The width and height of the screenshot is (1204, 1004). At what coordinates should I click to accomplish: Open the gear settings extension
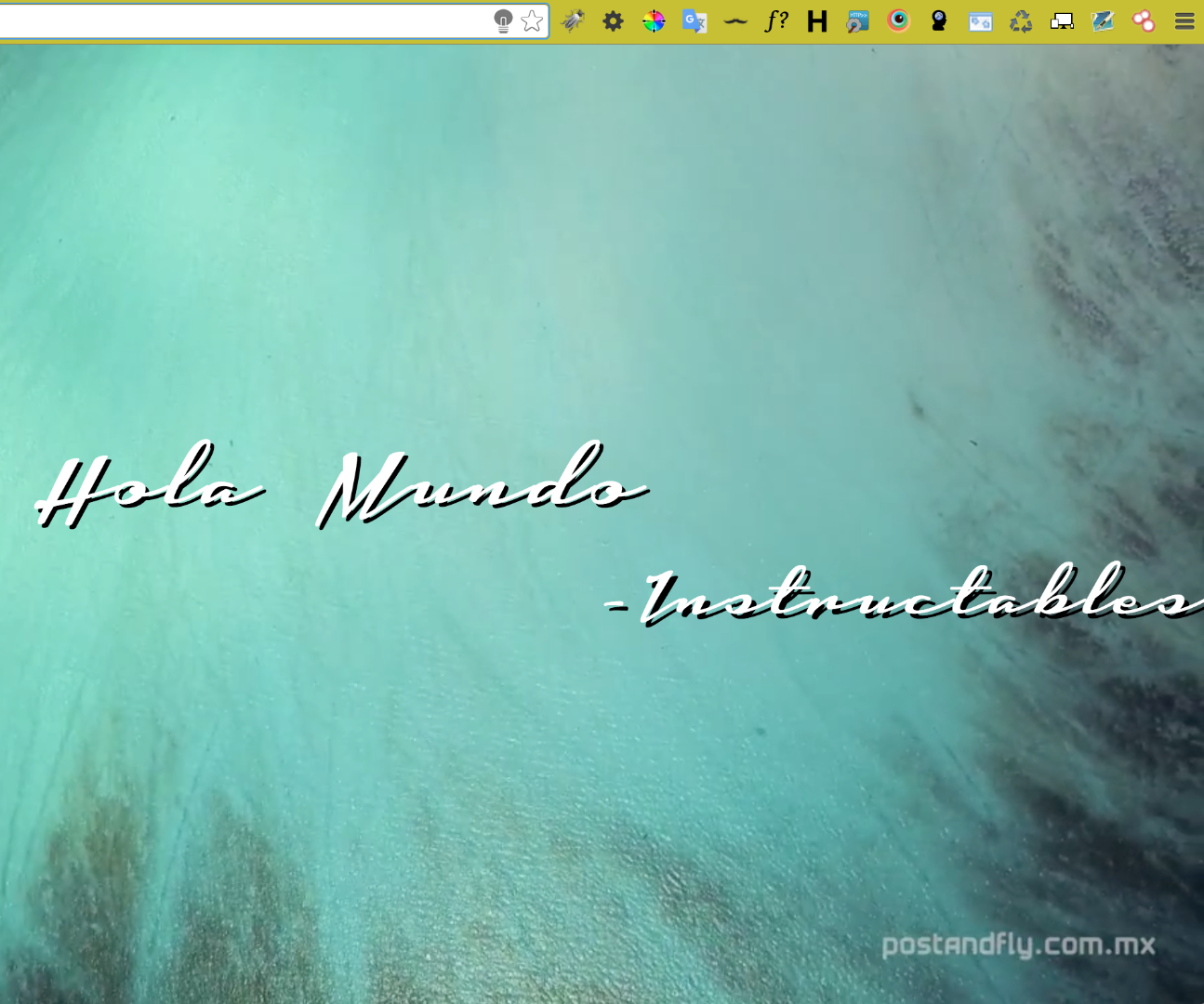tap(614, 20)
